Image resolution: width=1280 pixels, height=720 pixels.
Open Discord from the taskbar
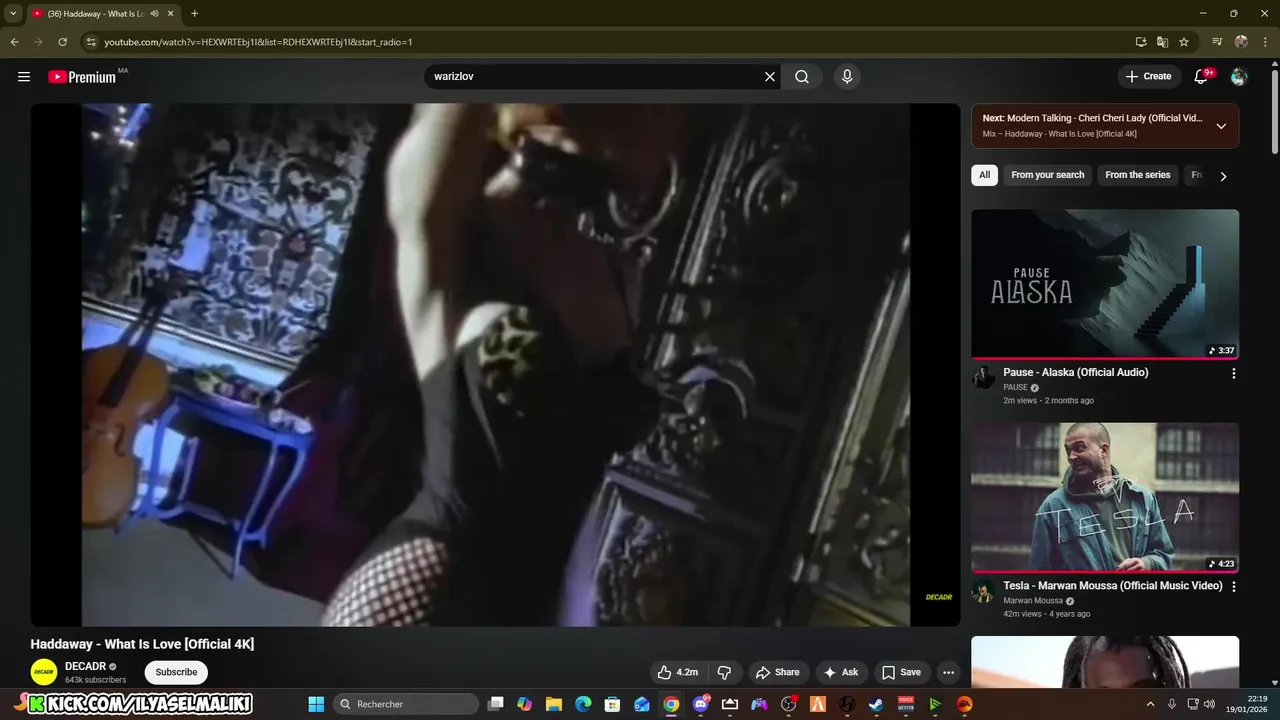pos(701,704)
